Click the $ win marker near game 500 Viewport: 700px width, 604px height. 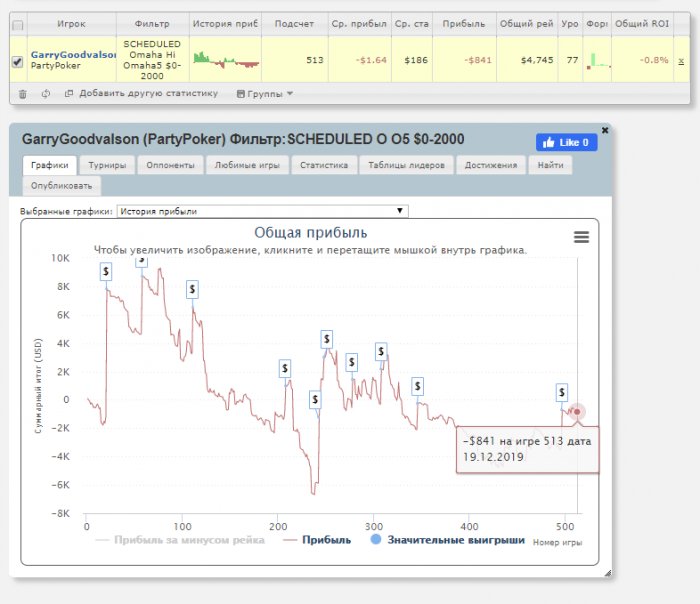(x=562, y=392)
